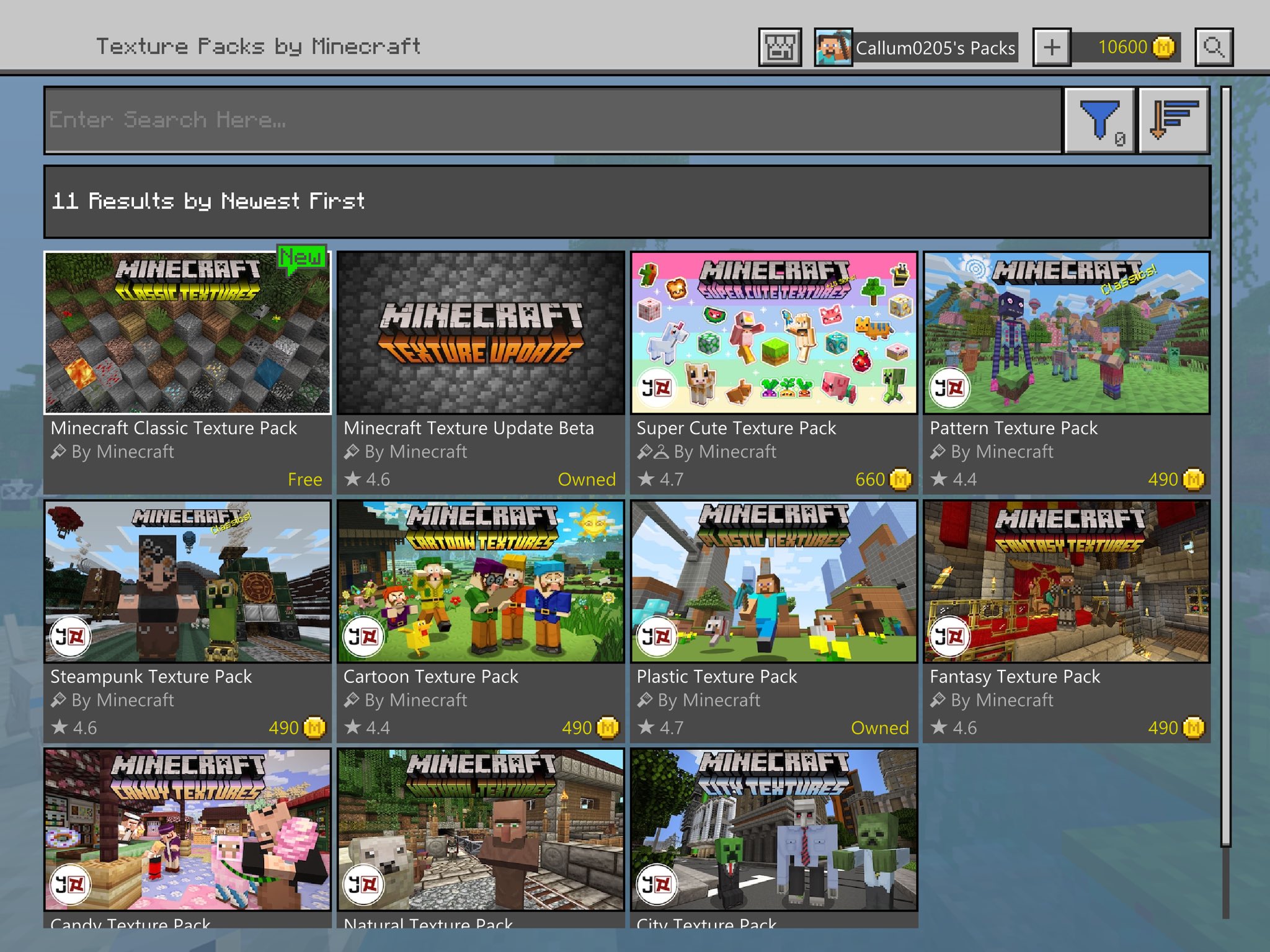Open the blue filter funnel
1270x952 pixels.
pyautogui.click(x=1099, y=120)
